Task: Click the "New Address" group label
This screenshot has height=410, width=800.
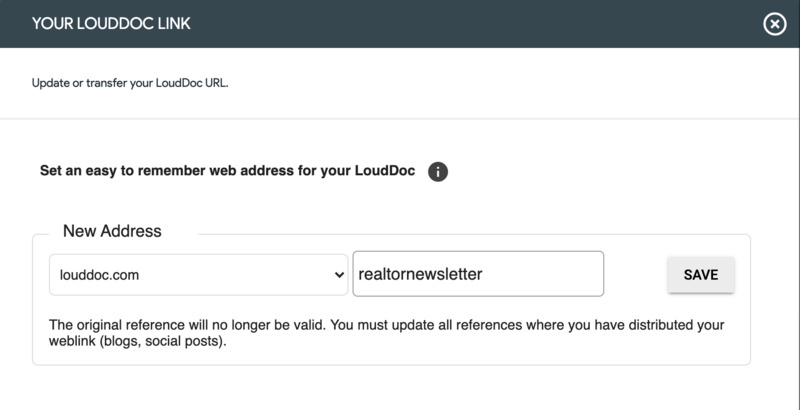Action: (112, 231)
